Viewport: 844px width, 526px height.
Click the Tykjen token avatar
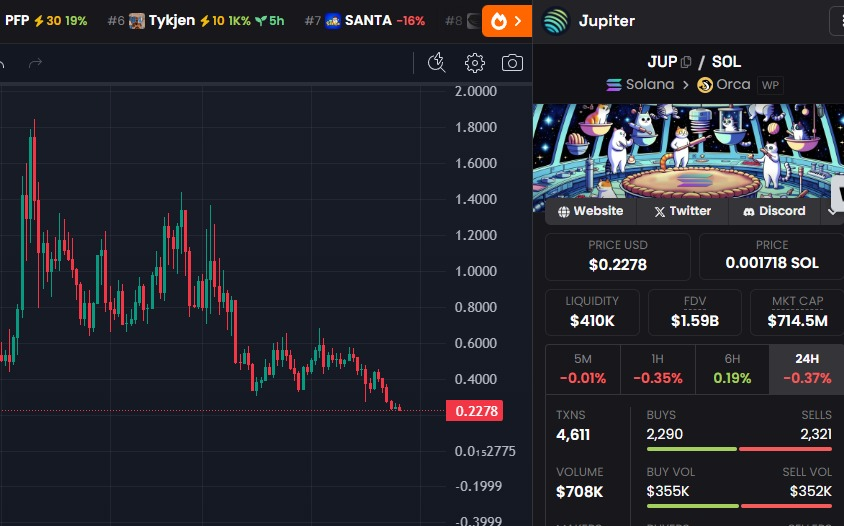pos(137,21)
